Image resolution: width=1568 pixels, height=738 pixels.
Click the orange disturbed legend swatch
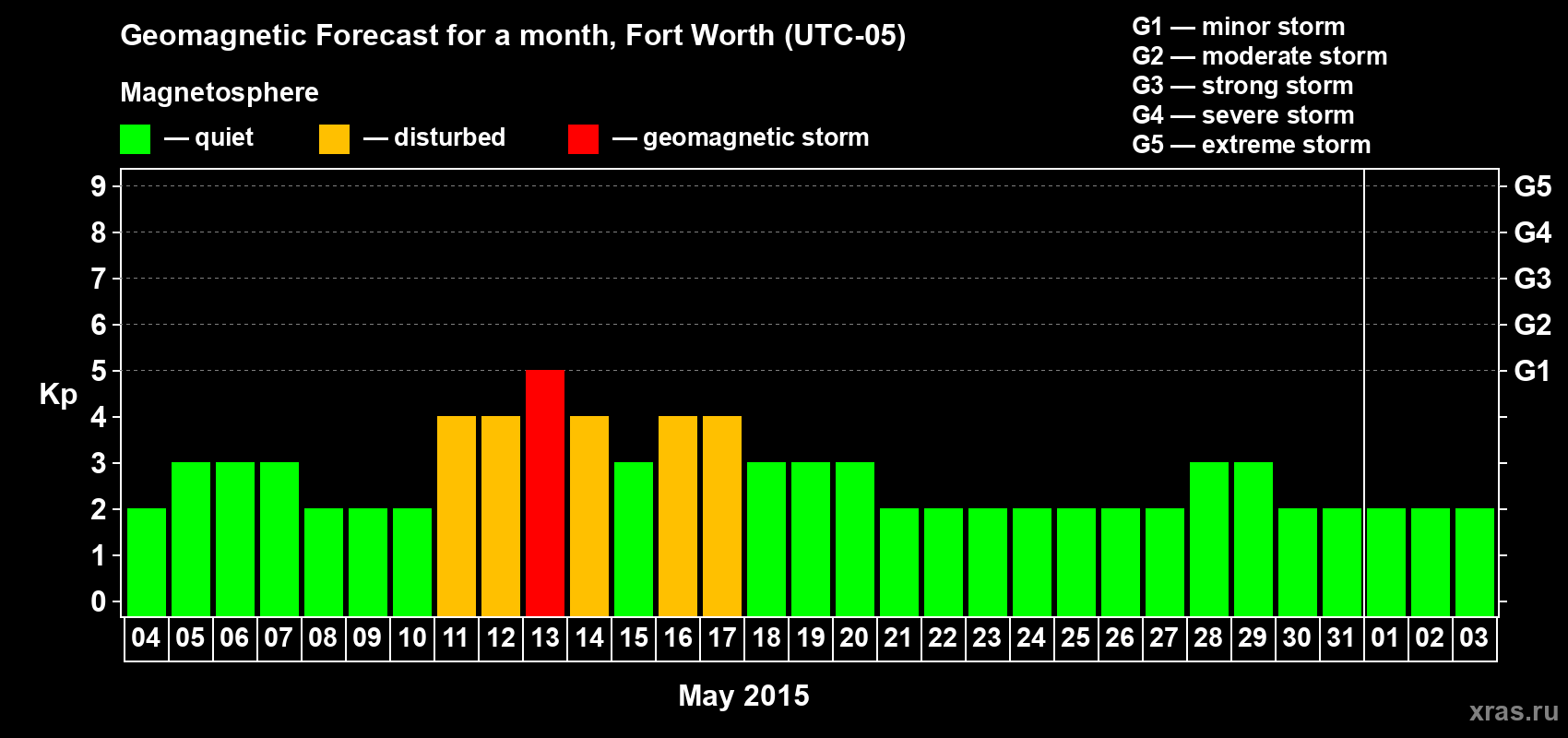point(334,139)
